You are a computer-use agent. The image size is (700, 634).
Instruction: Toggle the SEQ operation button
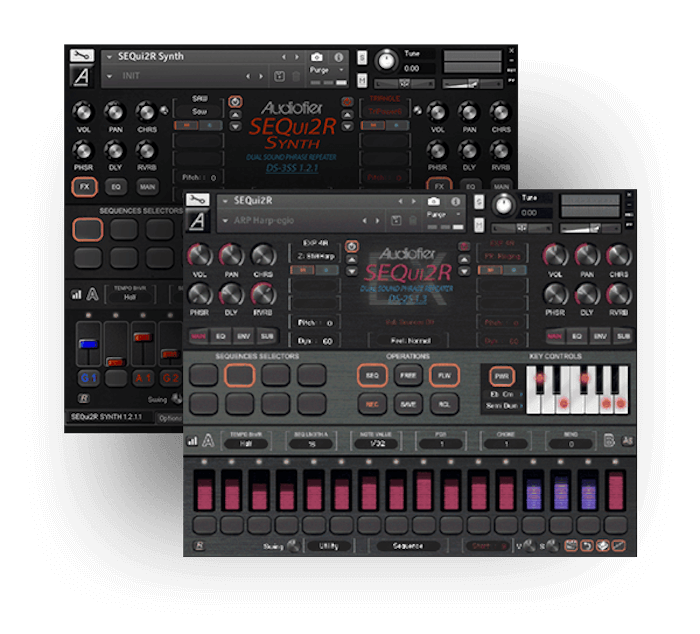(x=372, y=376)
